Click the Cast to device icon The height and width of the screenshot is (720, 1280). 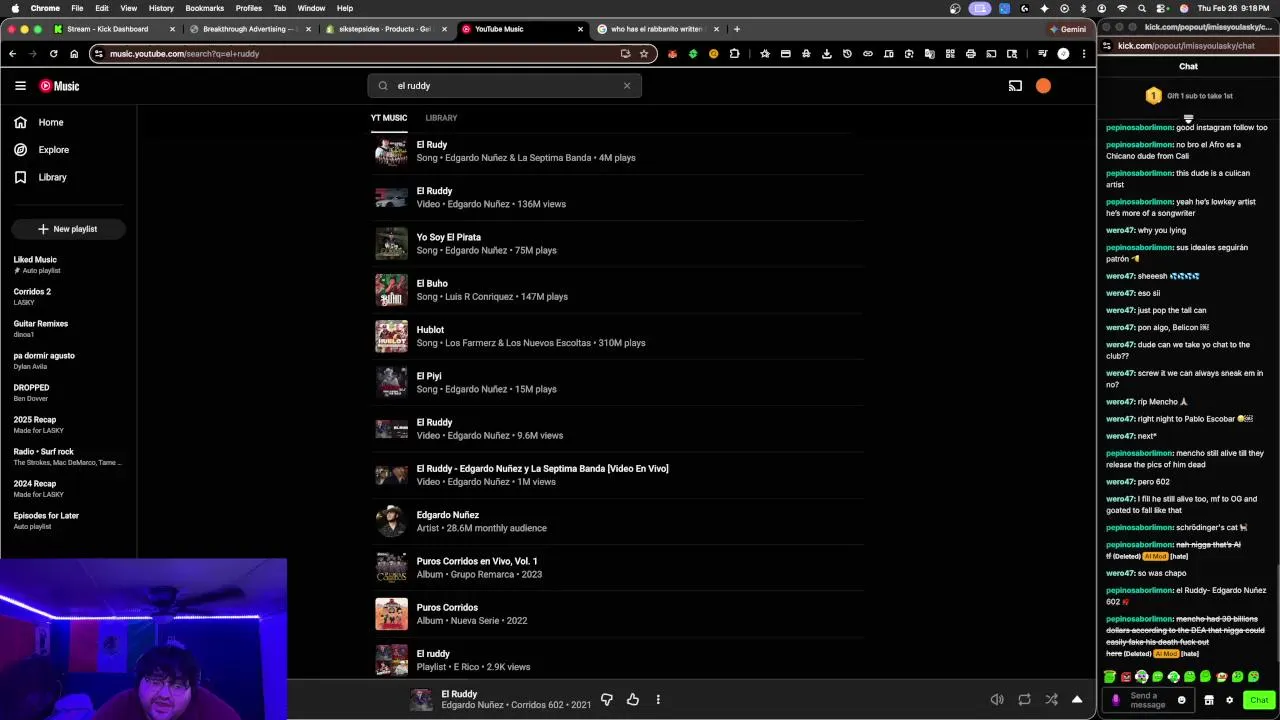click(1015, 86)
